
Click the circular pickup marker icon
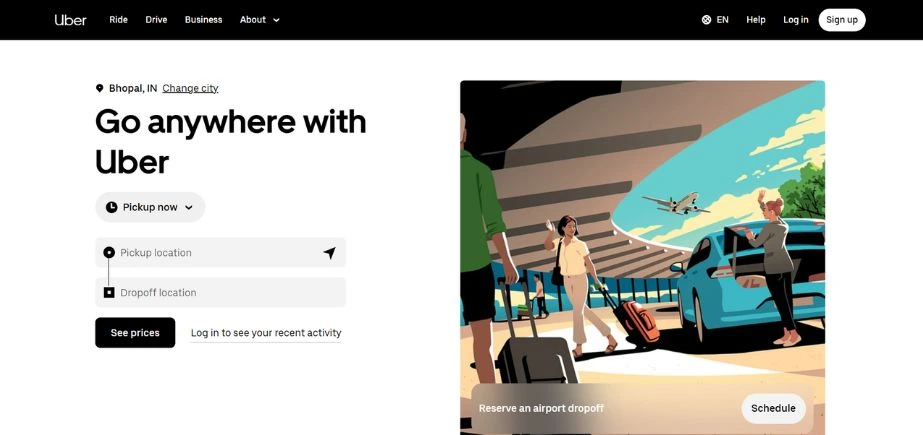109,253
